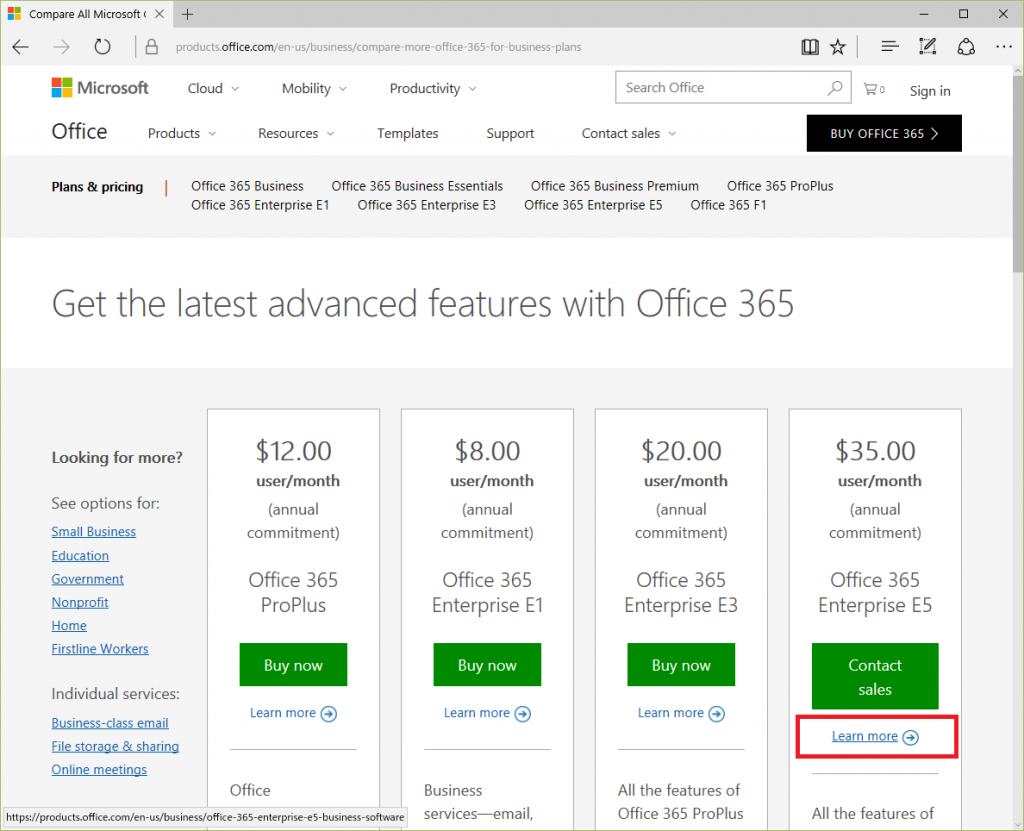Click arrow icon beside Enterprise E3 Learn more
The height and width of the screenshot is (831, 1024).
[x=716, y=714]
